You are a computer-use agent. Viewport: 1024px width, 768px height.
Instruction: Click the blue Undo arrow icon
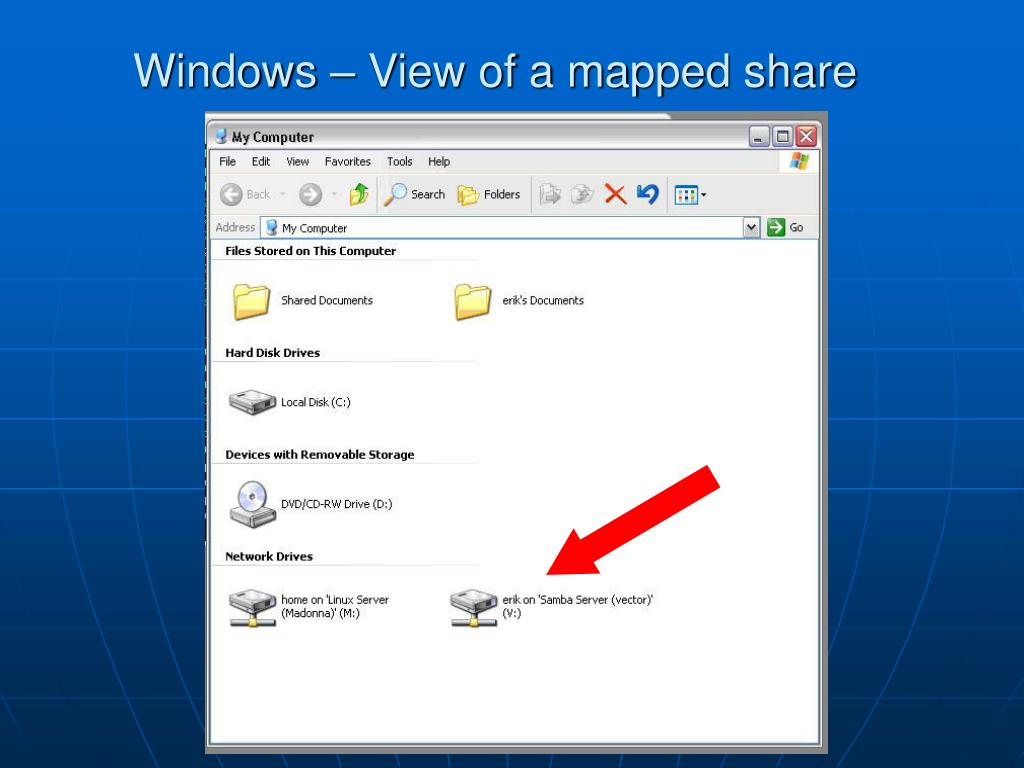647,194
